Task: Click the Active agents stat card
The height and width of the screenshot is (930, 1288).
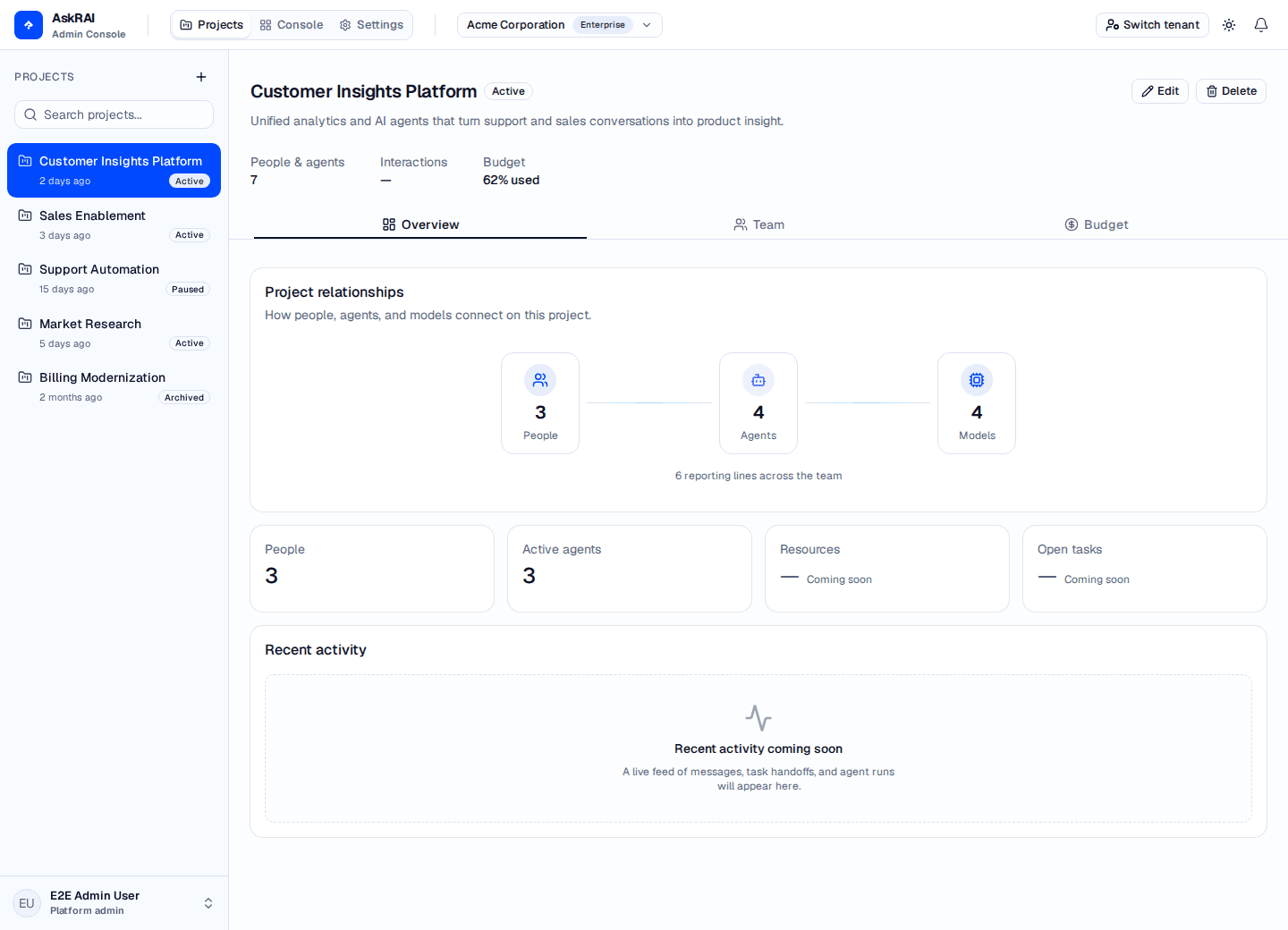Action: coord(630,569)
